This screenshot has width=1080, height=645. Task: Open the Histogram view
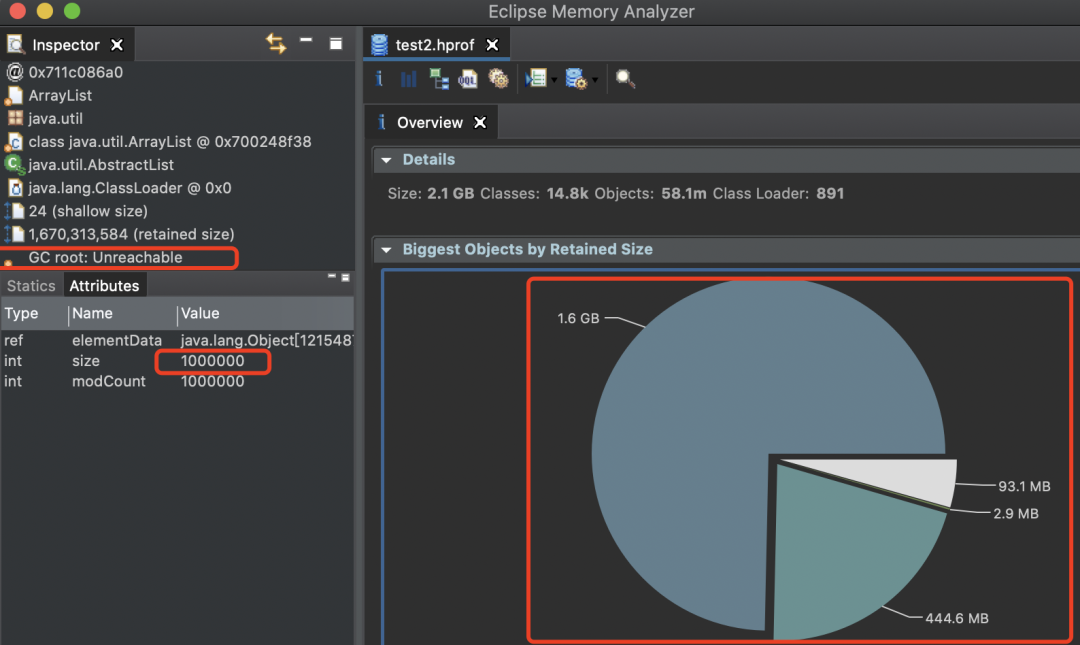click(409, 79)
